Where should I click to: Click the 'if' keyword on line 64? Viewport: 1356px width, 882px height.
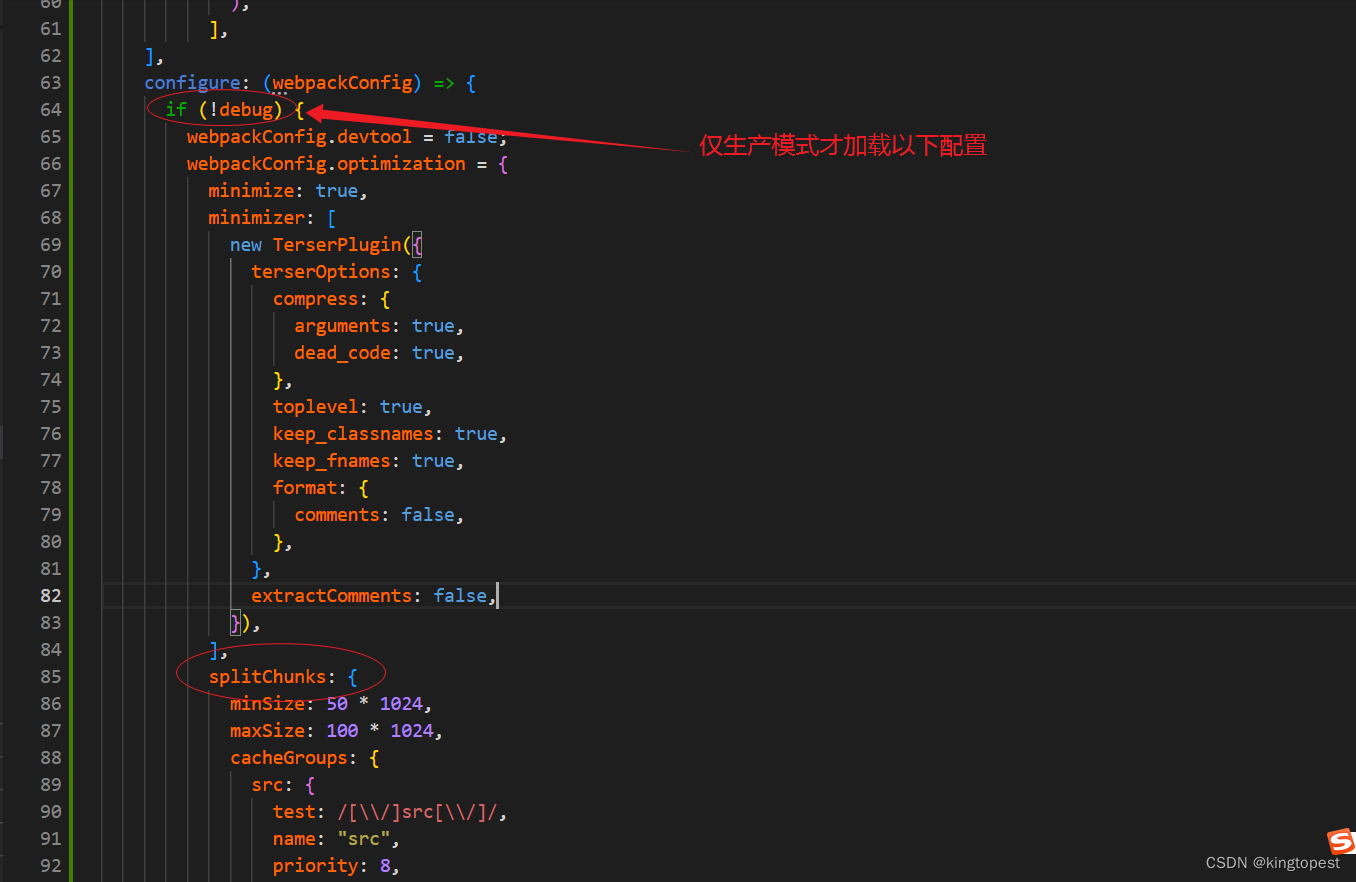coord(176,109)
